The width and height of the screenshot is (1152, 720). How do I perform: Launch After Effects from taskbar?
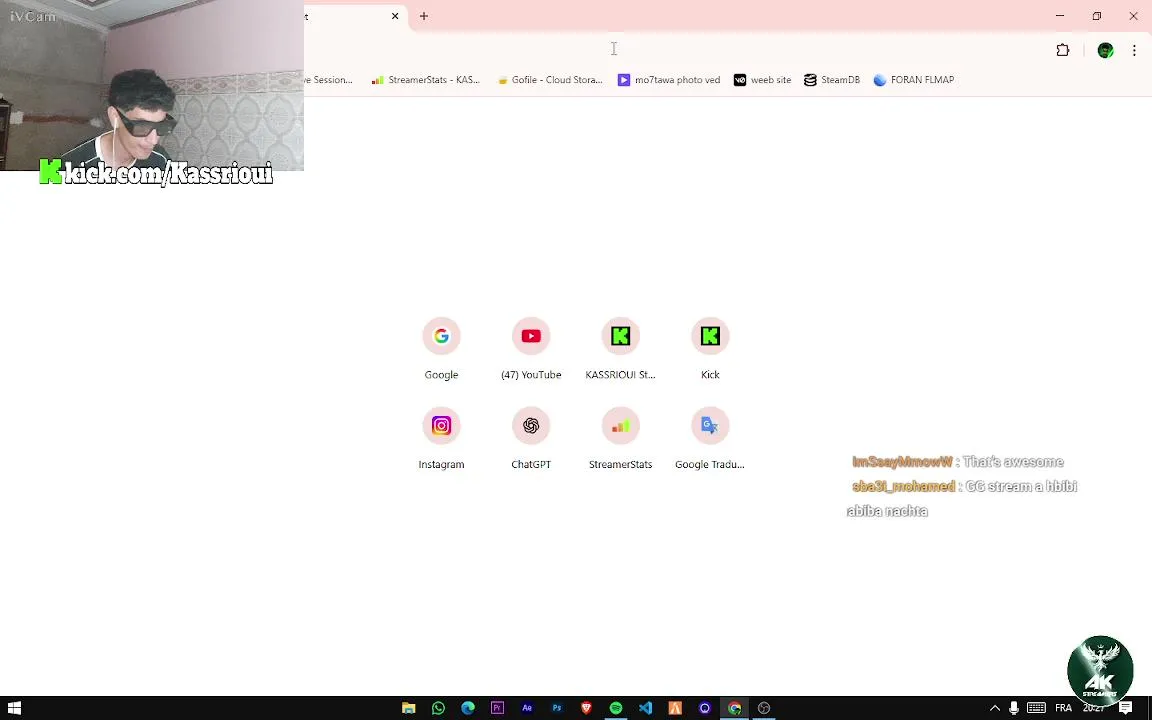coord(527,708)
